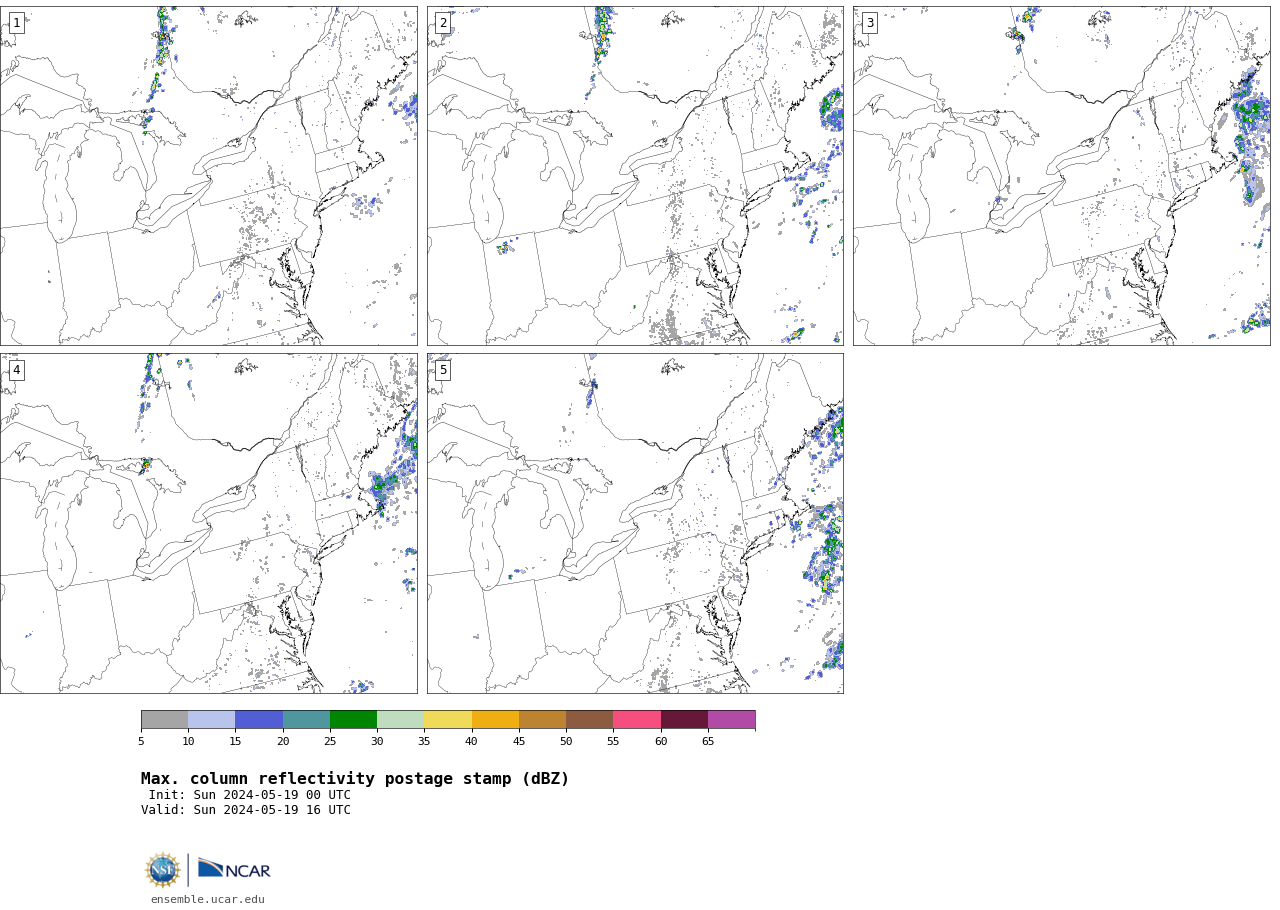Select the gray 5-10 dBZ swatch
The image size is (1280, 910).
[x=165, y=720]
